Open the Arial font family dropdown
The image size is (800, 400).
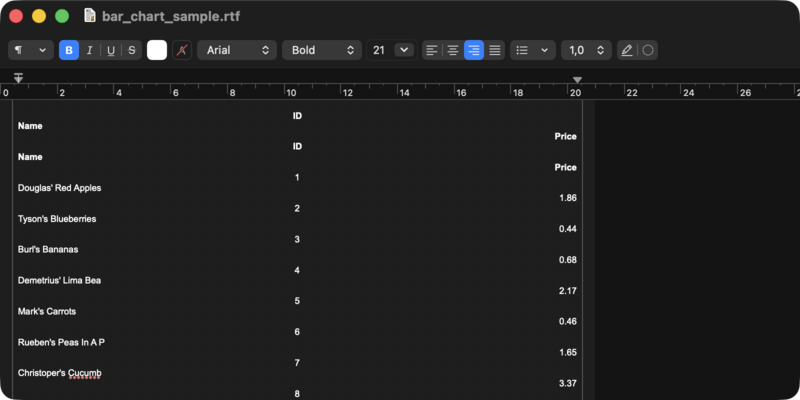tap(237, 50)
